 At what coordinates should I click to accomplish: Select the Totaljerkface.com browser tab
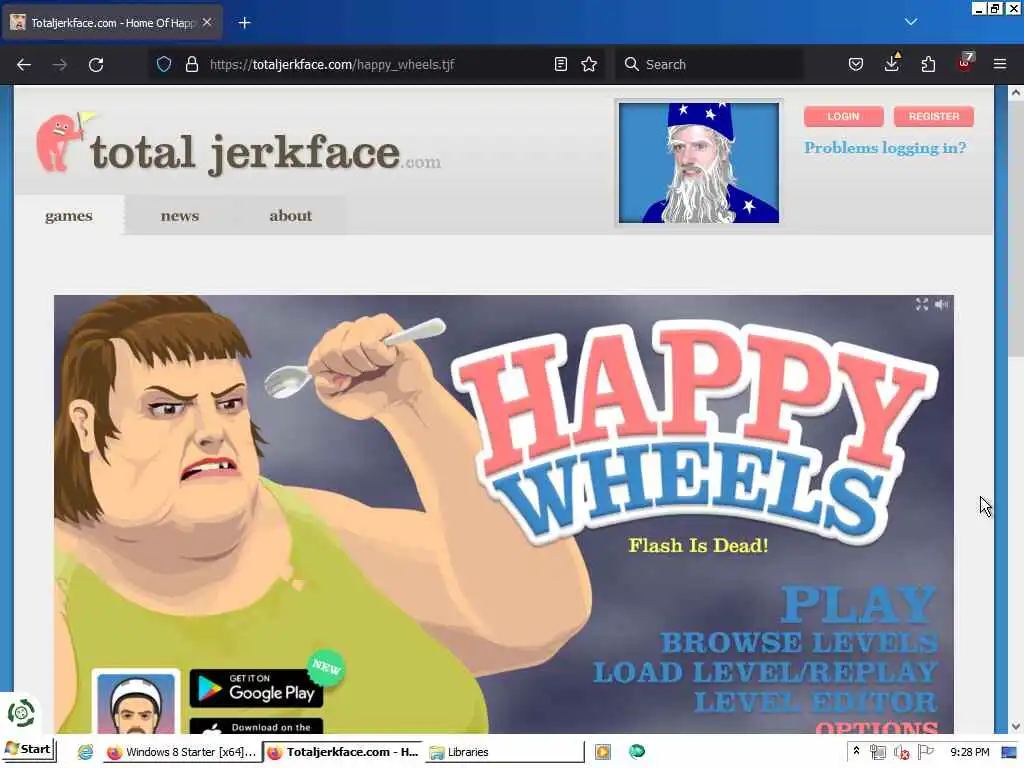[112, 23]
